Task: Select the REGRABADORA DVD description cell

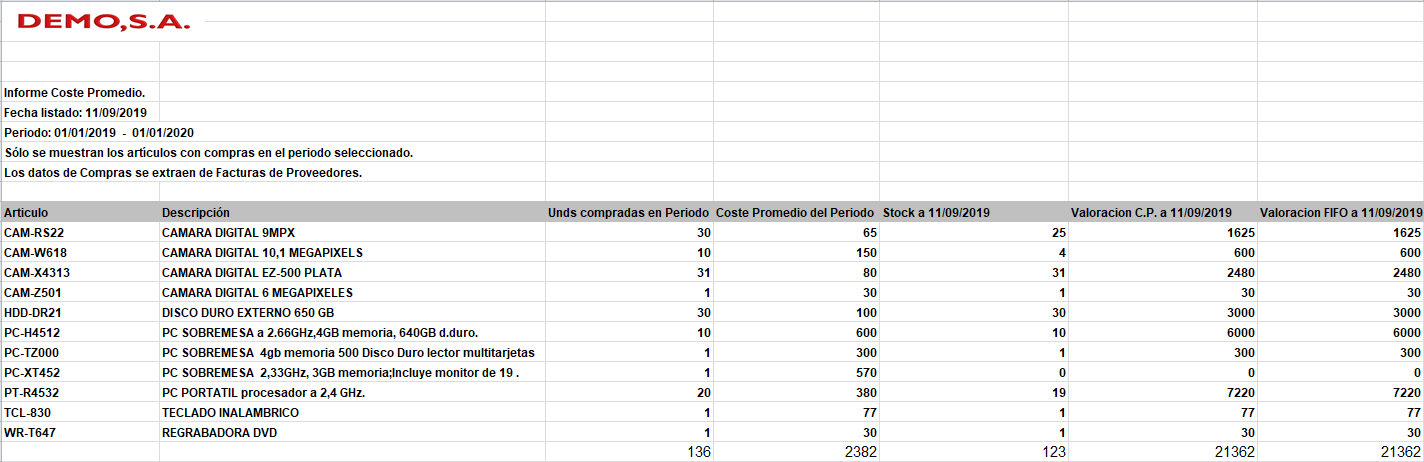Action: [352, 432]
